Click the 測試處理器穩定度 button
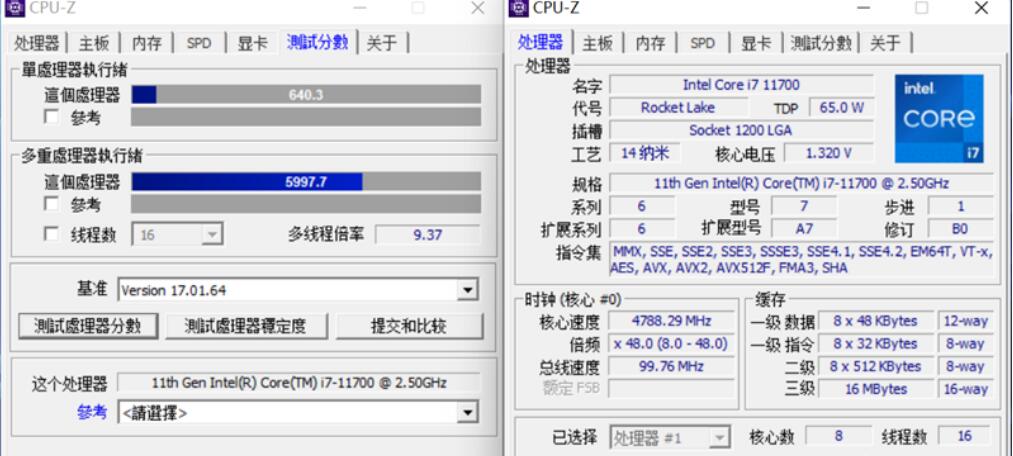1013x456 pixels. click(245, 326)
